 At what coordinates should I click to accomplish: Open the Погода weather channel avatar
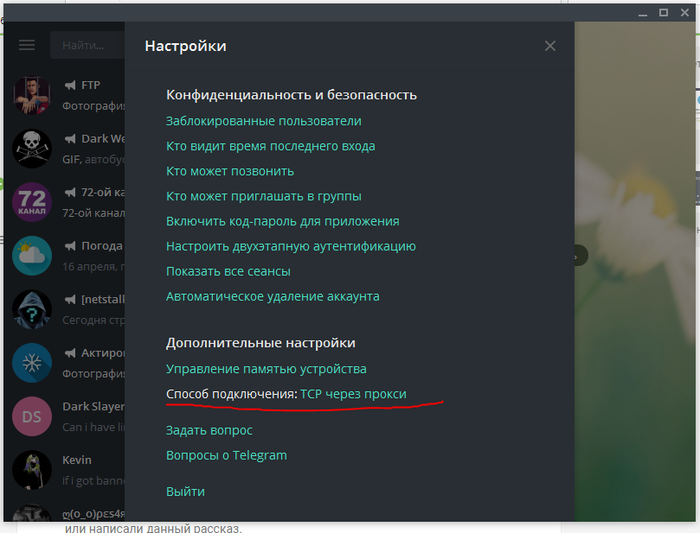(32, 255)
